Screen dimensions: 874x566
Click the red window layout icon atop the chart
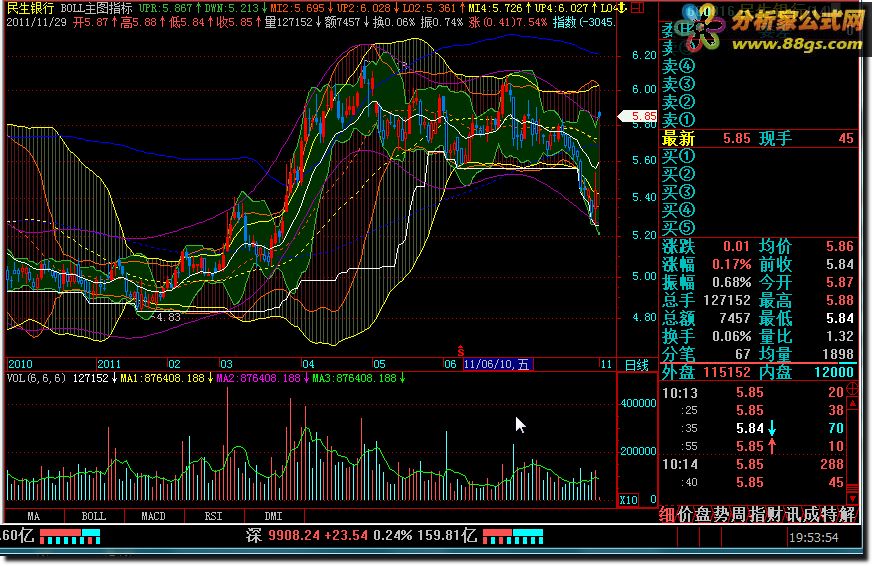[638, 8]
